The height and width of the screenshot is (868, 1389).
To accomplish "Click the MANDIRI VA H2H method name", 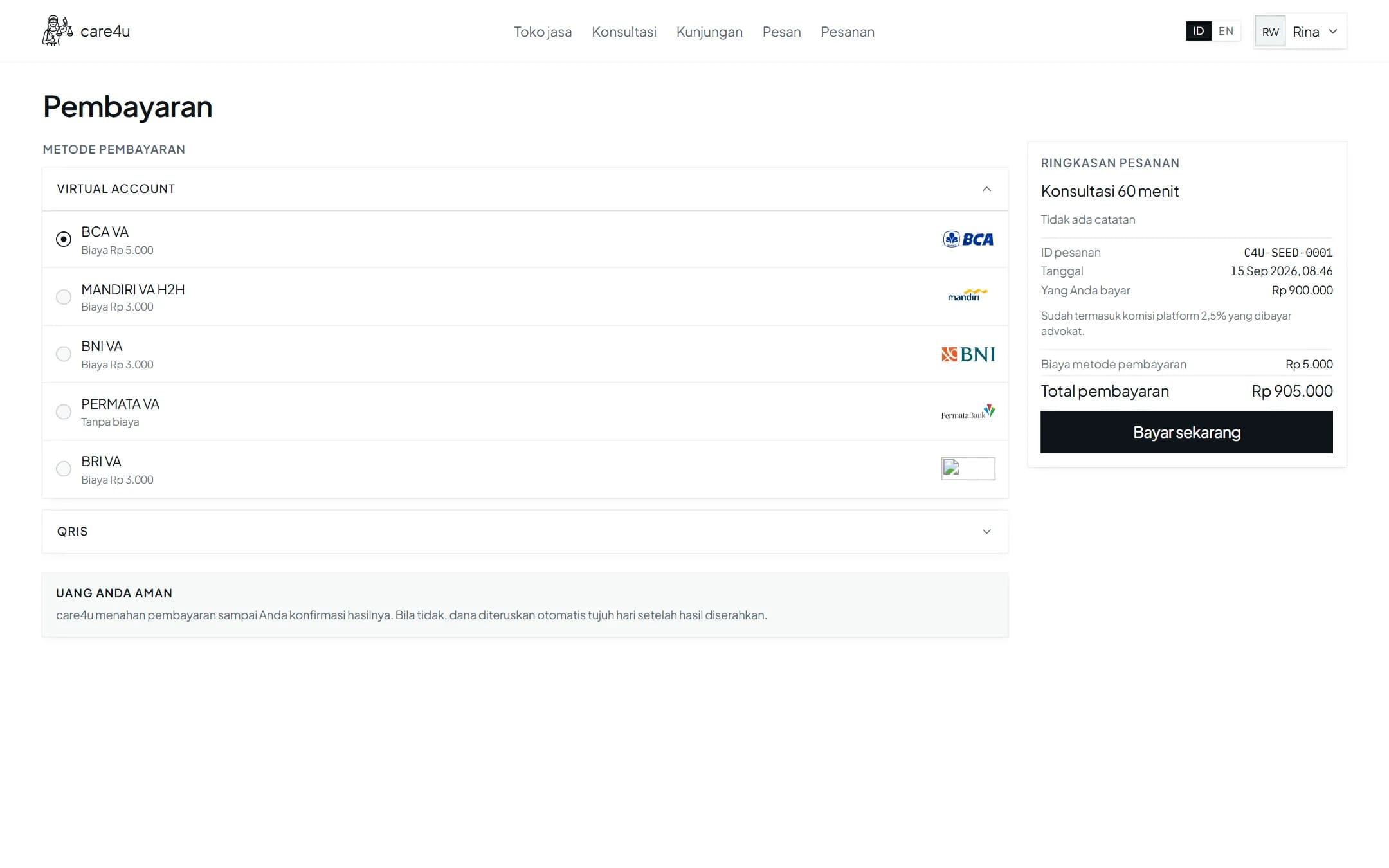I will click(x=133, y=289).
